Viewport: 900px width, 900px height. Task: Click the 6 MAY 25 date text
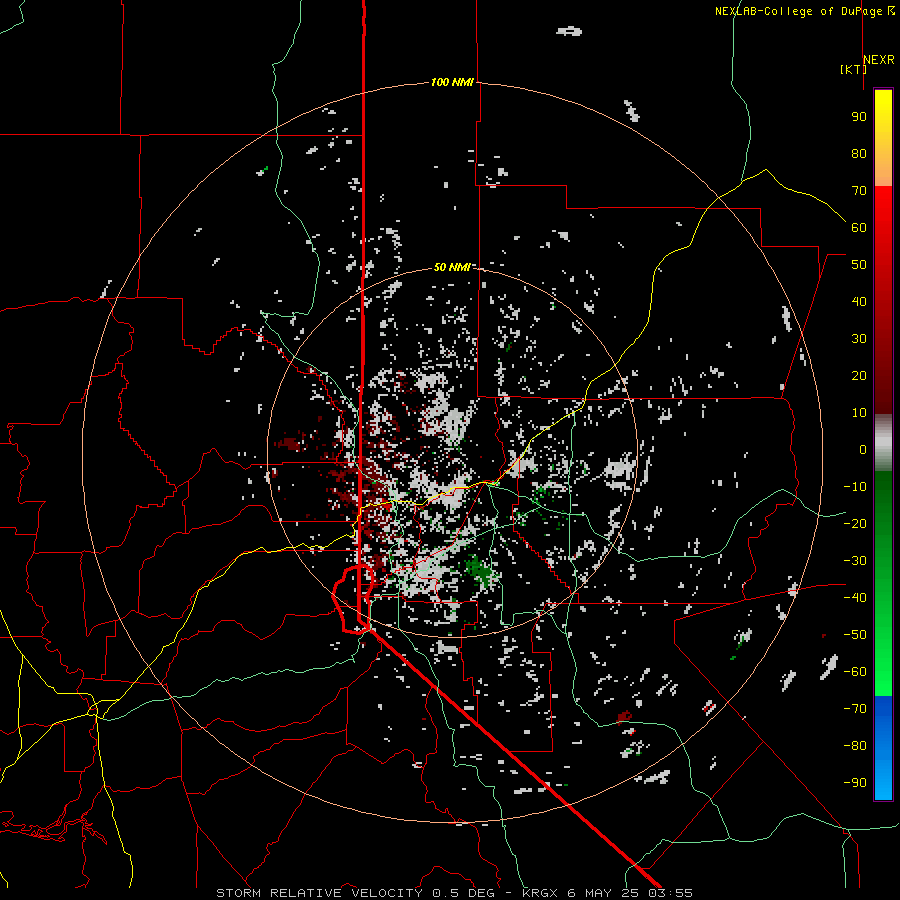click(604, 893)
